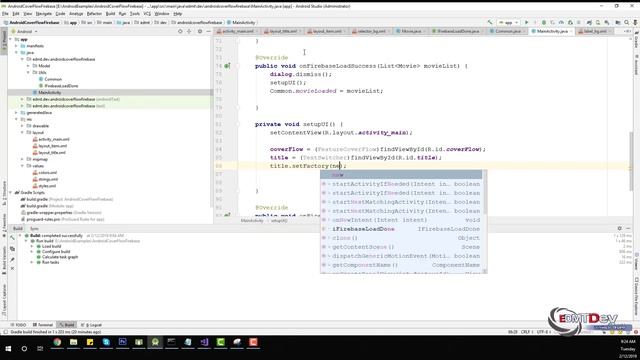This screenshot has width=640, height=360.
Task: Click the java breadcrumb in navigation bar
Action: (123, 22)
